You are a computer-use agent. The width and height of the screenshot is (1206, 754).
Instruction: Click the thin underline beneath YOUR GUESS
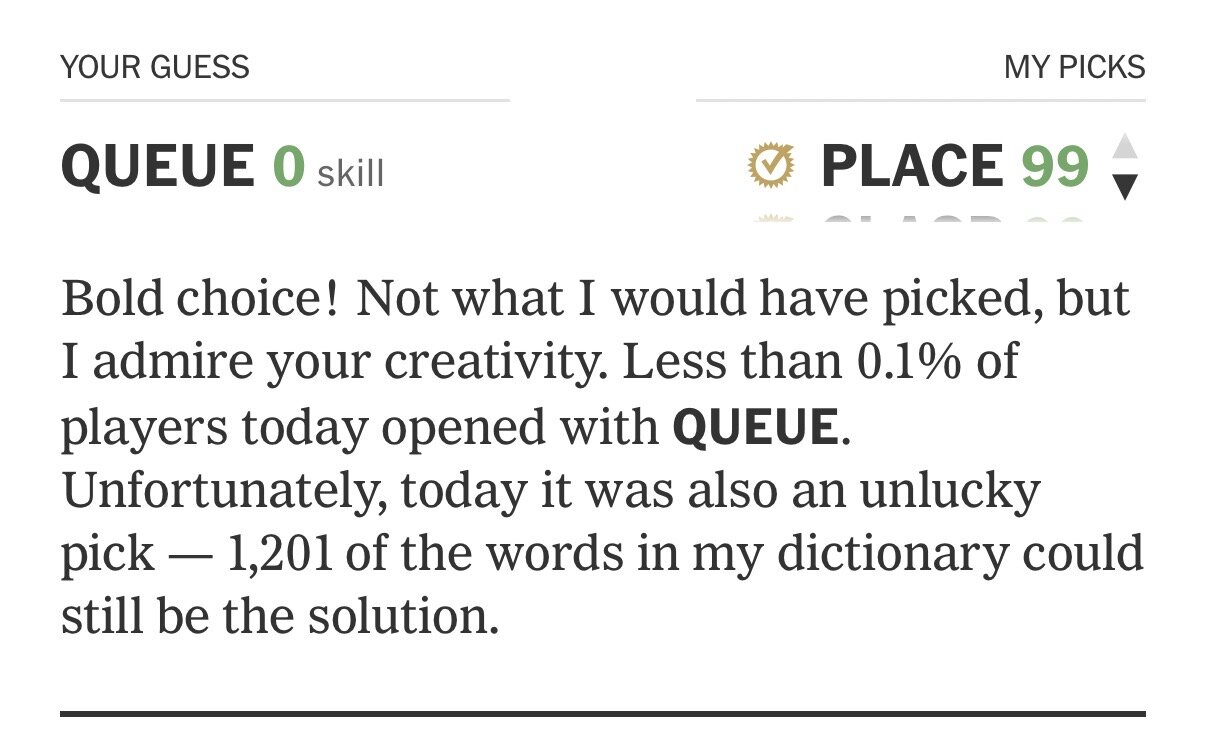pyautogui.click(x=284, y=101)
